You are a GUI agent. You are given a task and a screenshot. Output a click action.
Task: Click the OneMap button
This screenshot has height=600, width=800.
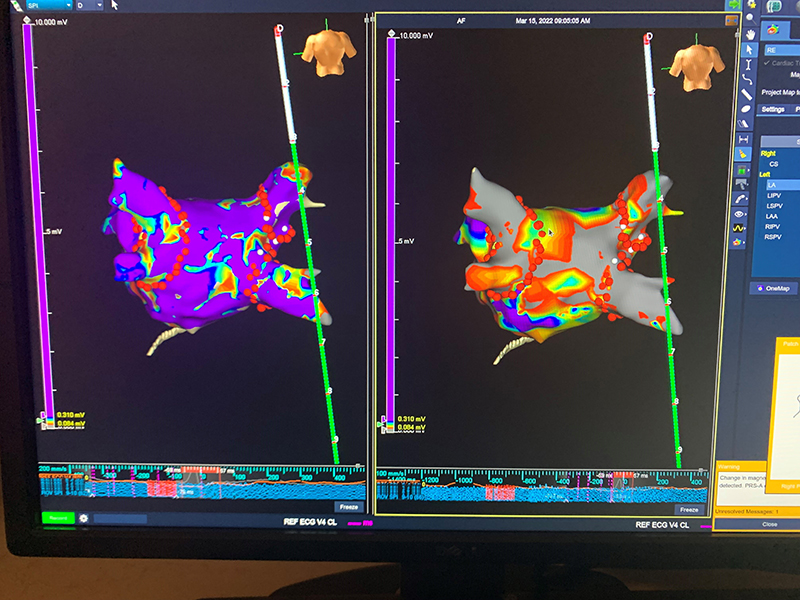(x=773, y=289)
